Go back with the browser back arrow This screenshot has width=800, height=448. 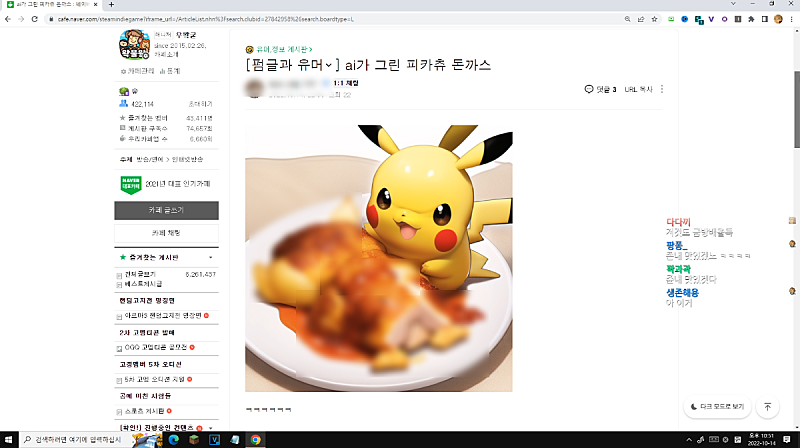tap(8, 19)
